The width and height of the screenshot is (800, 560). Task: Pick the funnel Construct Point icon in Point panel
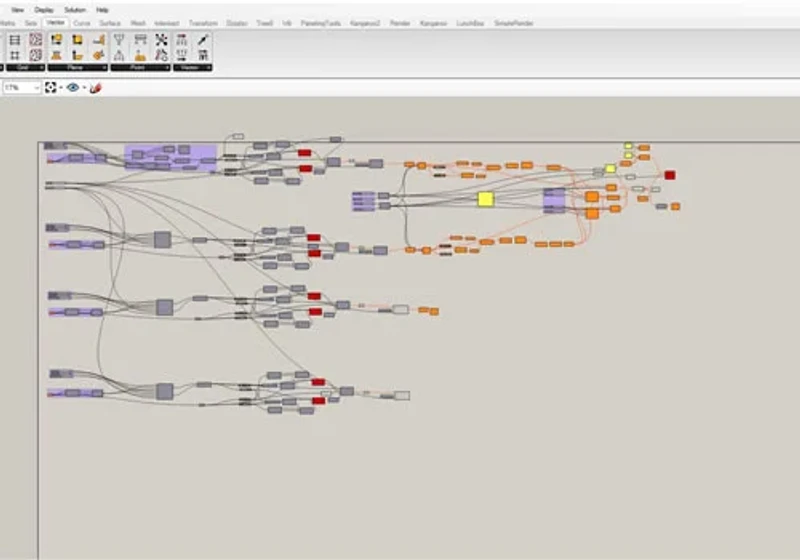tap(119, 40)
